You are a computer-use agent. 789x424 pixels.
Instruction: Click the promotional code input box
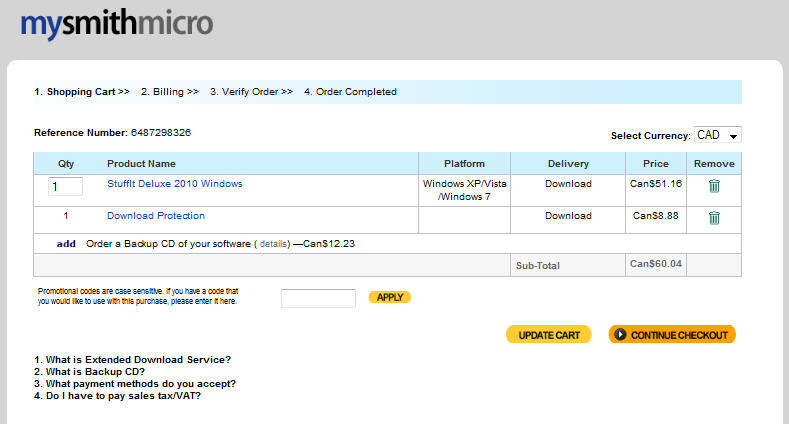point(319,298)
